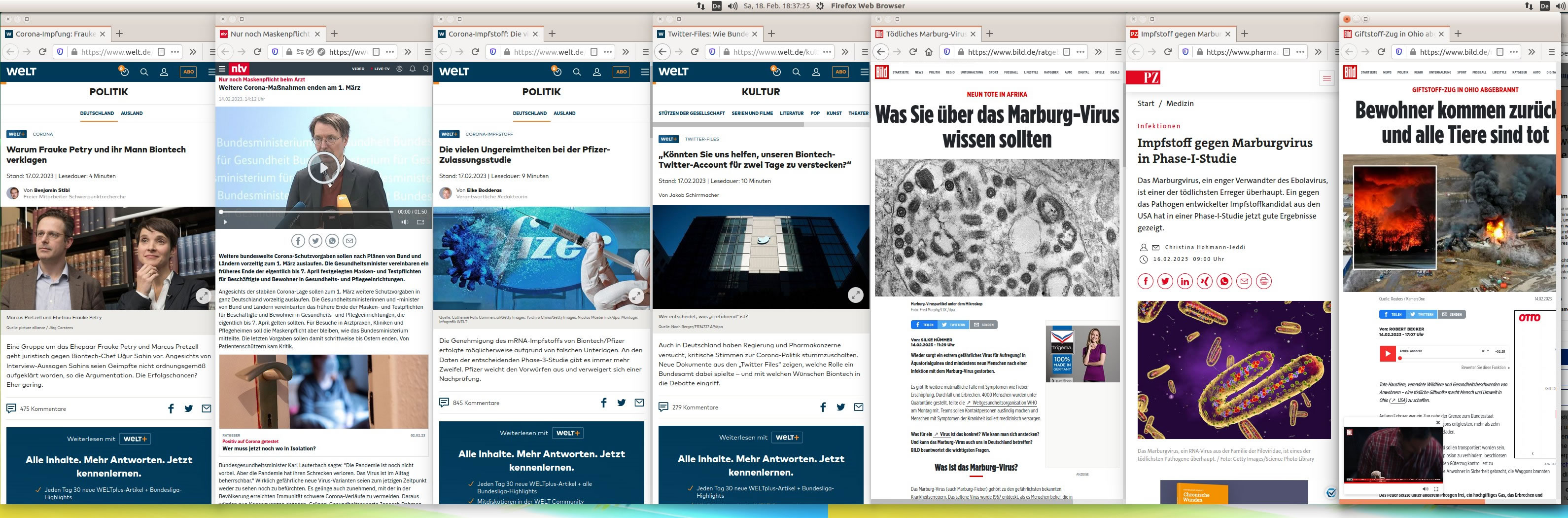Click ABO button in Frauke Petry window
The image size is (1568, 518).
click(x=189, y=72)
